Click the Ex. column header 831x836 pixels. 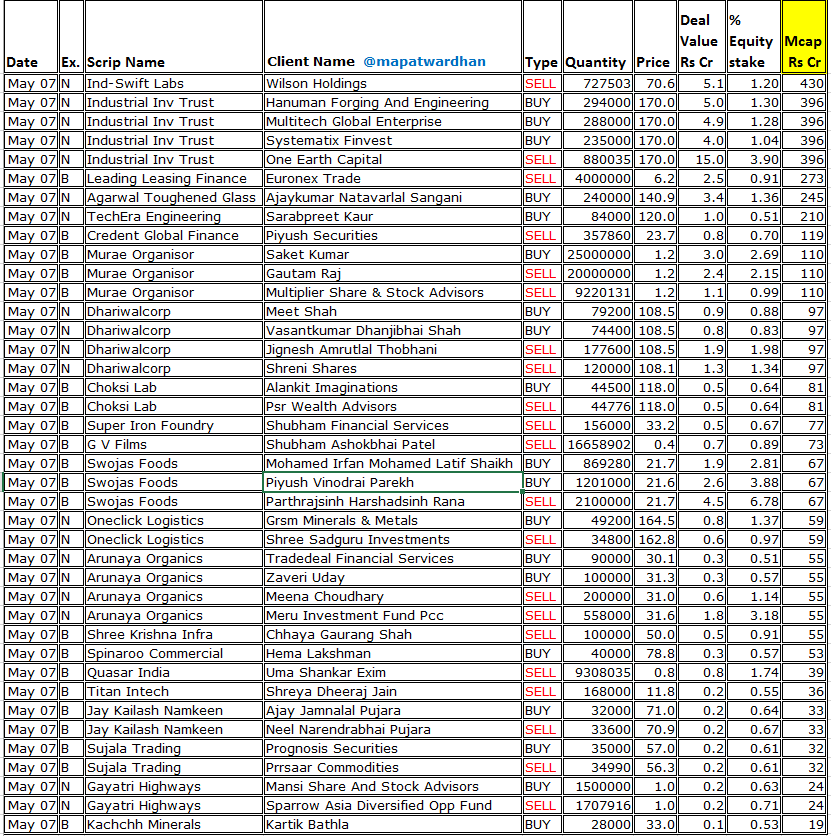69,61
